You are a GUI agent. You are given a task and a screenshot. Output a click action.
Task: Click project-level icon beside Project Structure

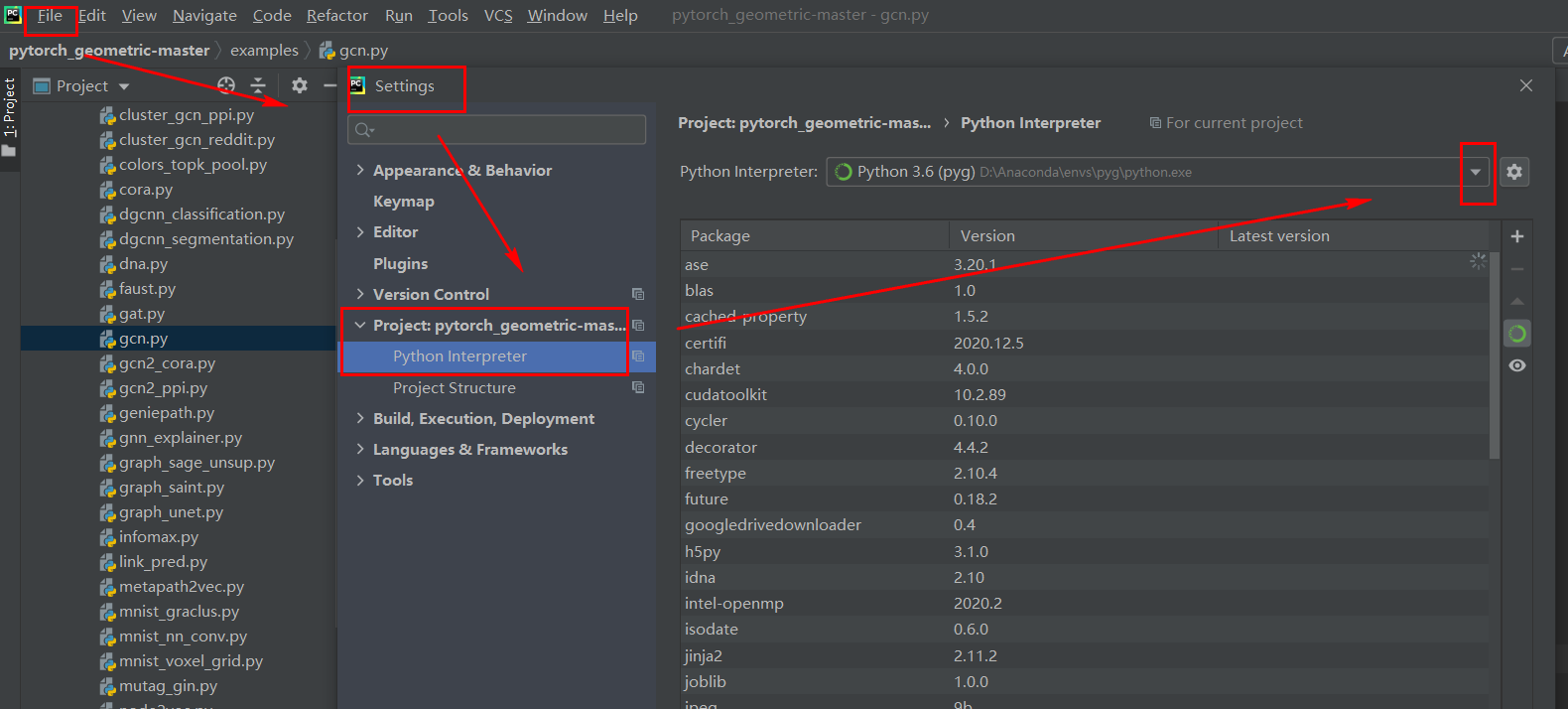click(x=638, y=387)
